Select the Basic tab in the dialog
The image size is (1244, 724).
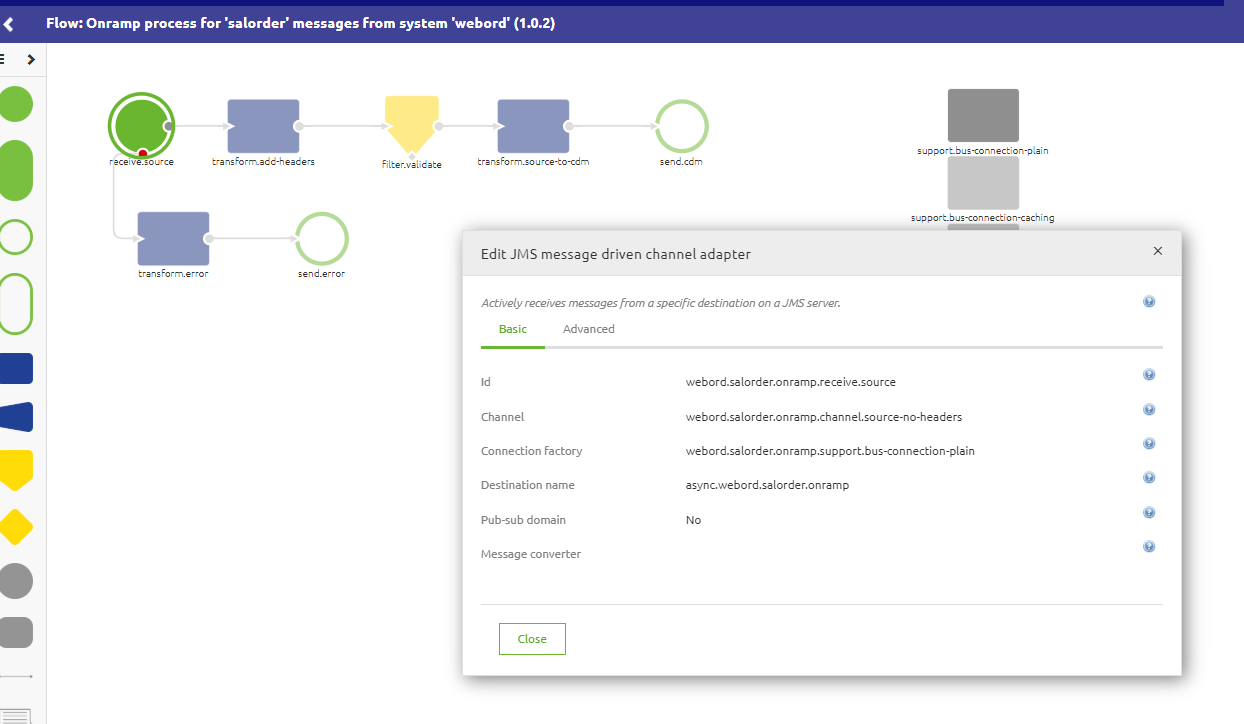(512, 328)
